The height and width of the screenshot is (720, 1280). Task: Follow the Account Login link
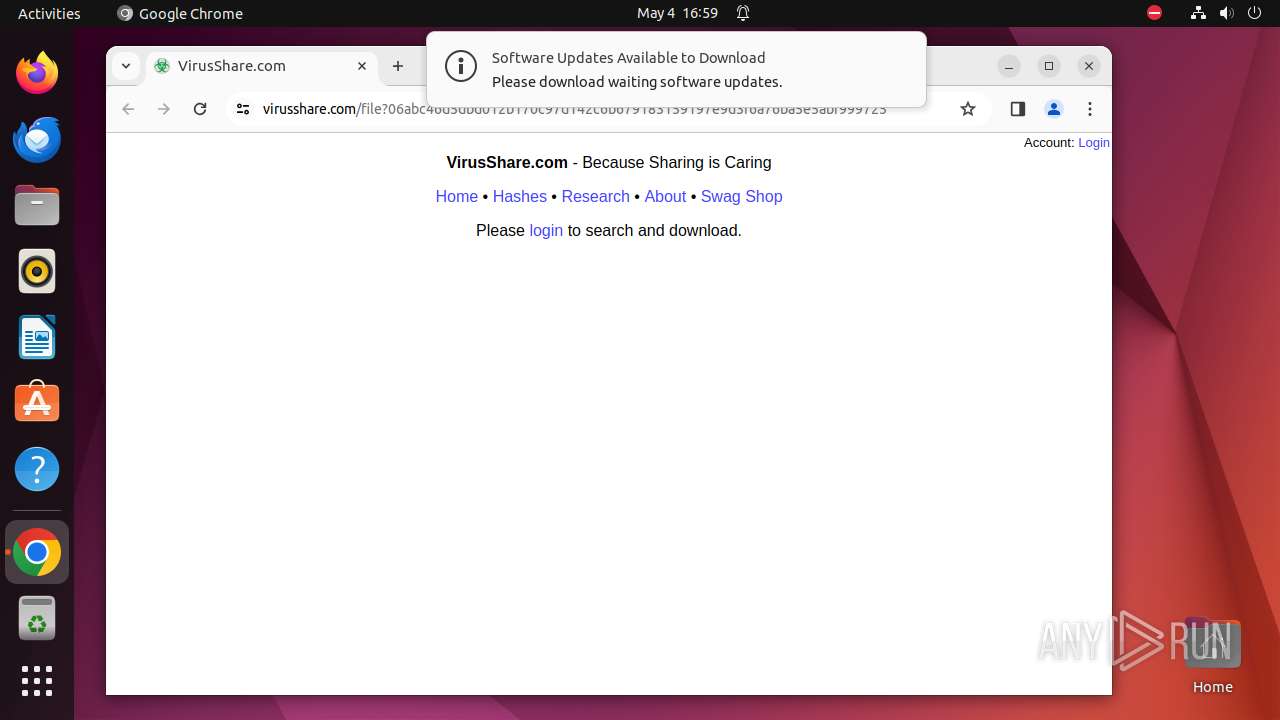[x=1094, y=143]
